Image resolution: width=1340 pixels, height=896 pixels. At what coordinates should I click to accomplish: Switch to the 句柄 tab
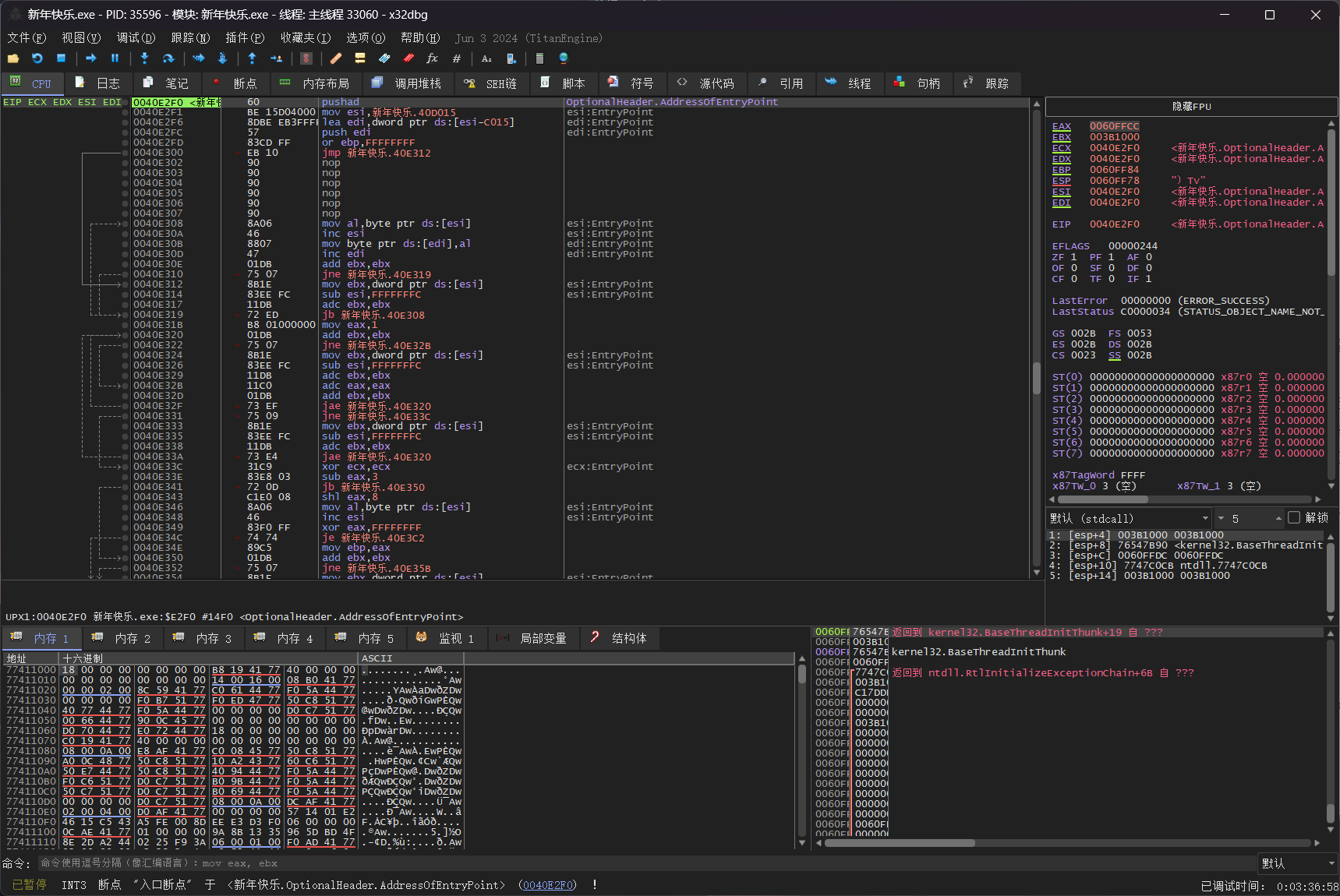coord(918,83)
